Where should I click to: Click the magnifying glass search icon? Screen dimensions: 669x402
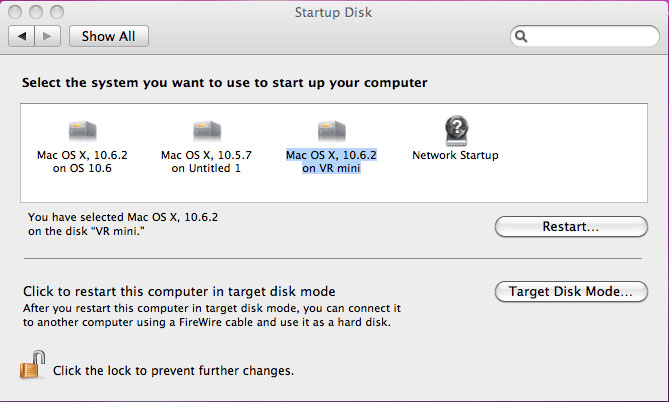tap(521, 36)
